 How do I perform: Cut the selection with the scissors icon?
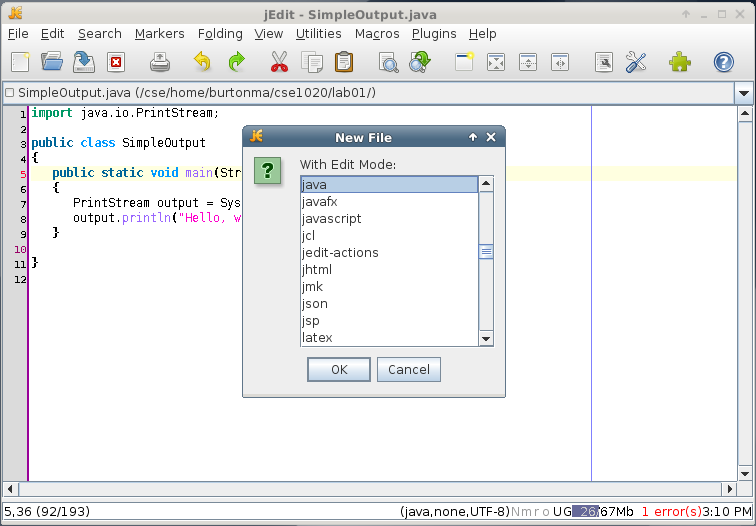pyautogui.click(x=279, y=62)
